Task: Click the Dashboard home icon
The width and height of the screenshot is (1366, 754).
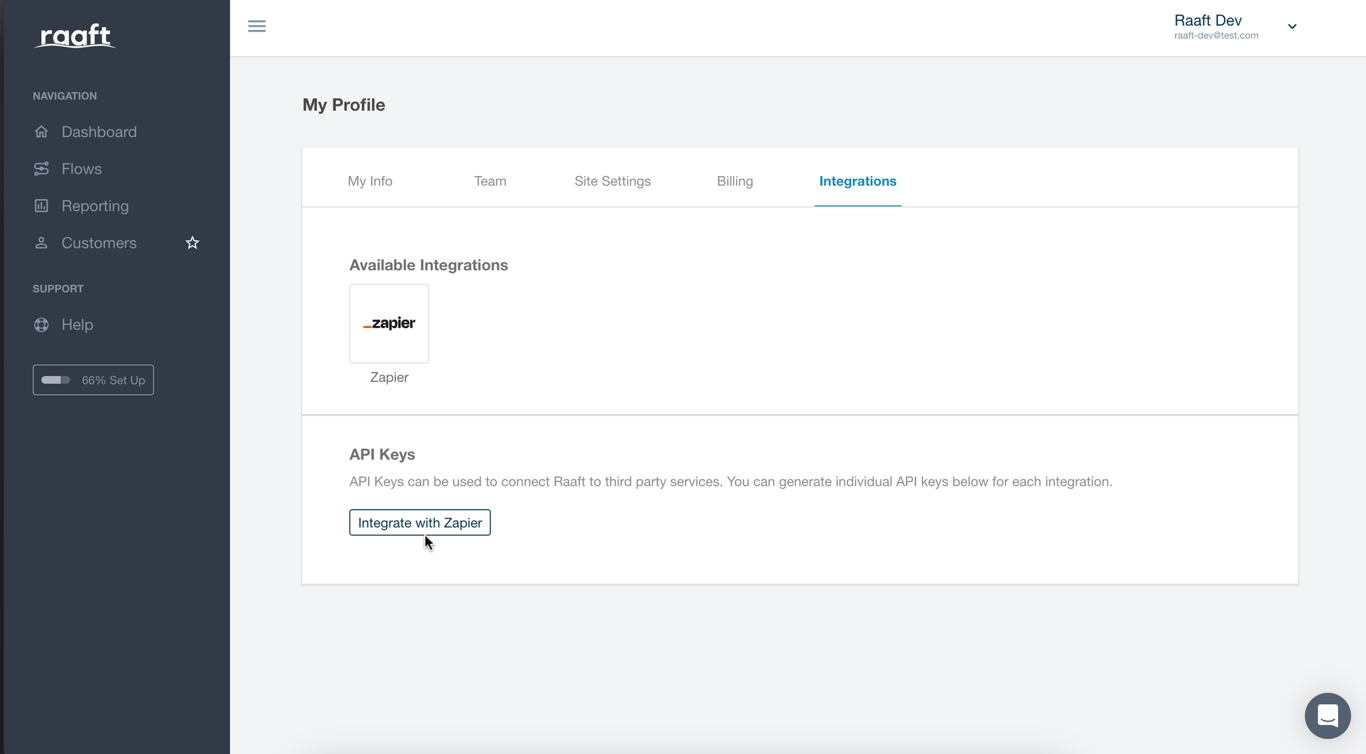Action: (x=41, y=132)
